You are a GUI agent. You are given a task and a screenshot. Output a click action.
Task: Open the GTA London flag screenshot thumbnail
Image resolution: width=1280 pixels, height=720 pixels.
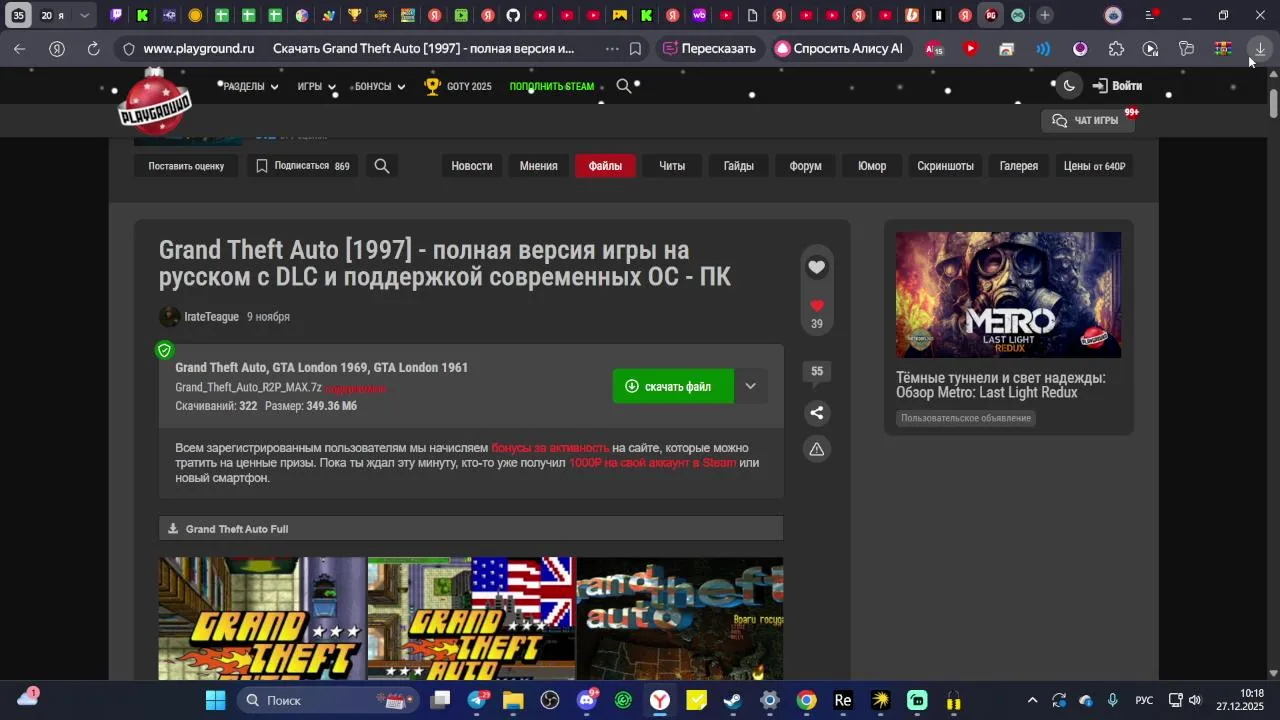[x=471, y=619]
